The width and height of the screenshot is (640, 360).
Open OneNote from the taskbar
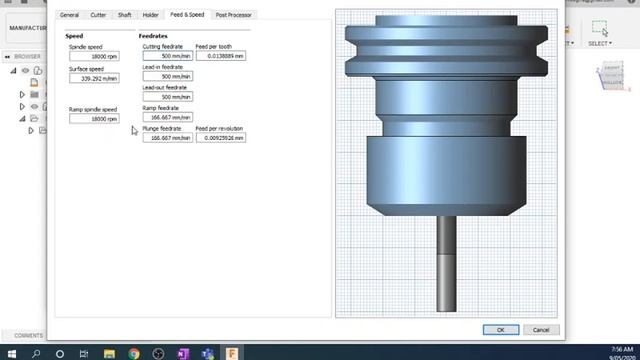point(183,353)
